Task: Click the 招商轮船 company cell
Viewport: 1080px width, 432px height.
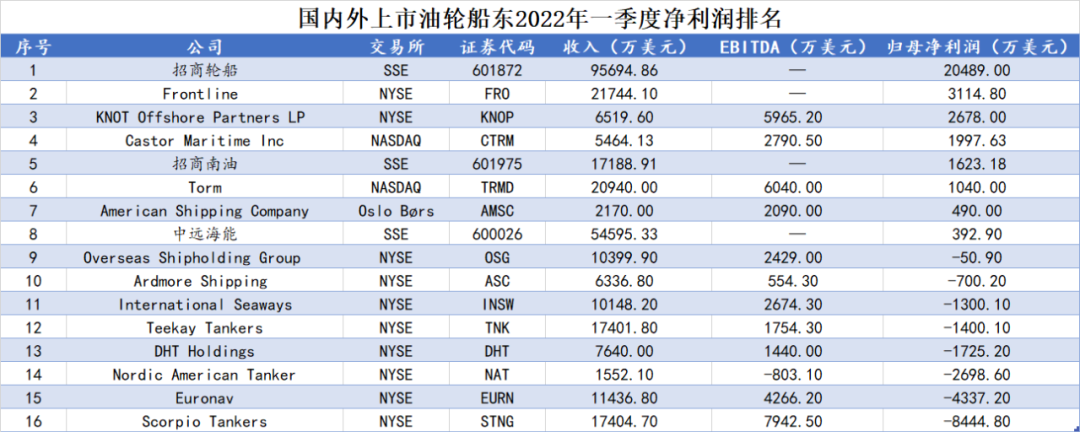Action: point(204,71)
